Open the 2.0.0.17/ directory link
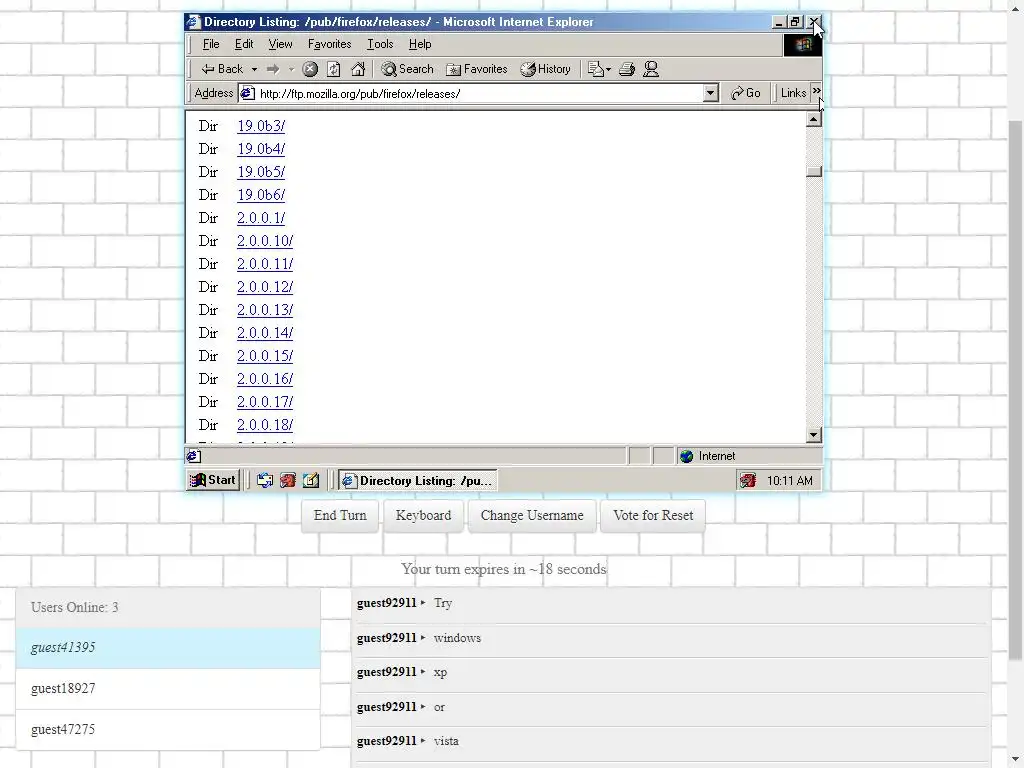The image size is (1024, 768). pos(264,402)
